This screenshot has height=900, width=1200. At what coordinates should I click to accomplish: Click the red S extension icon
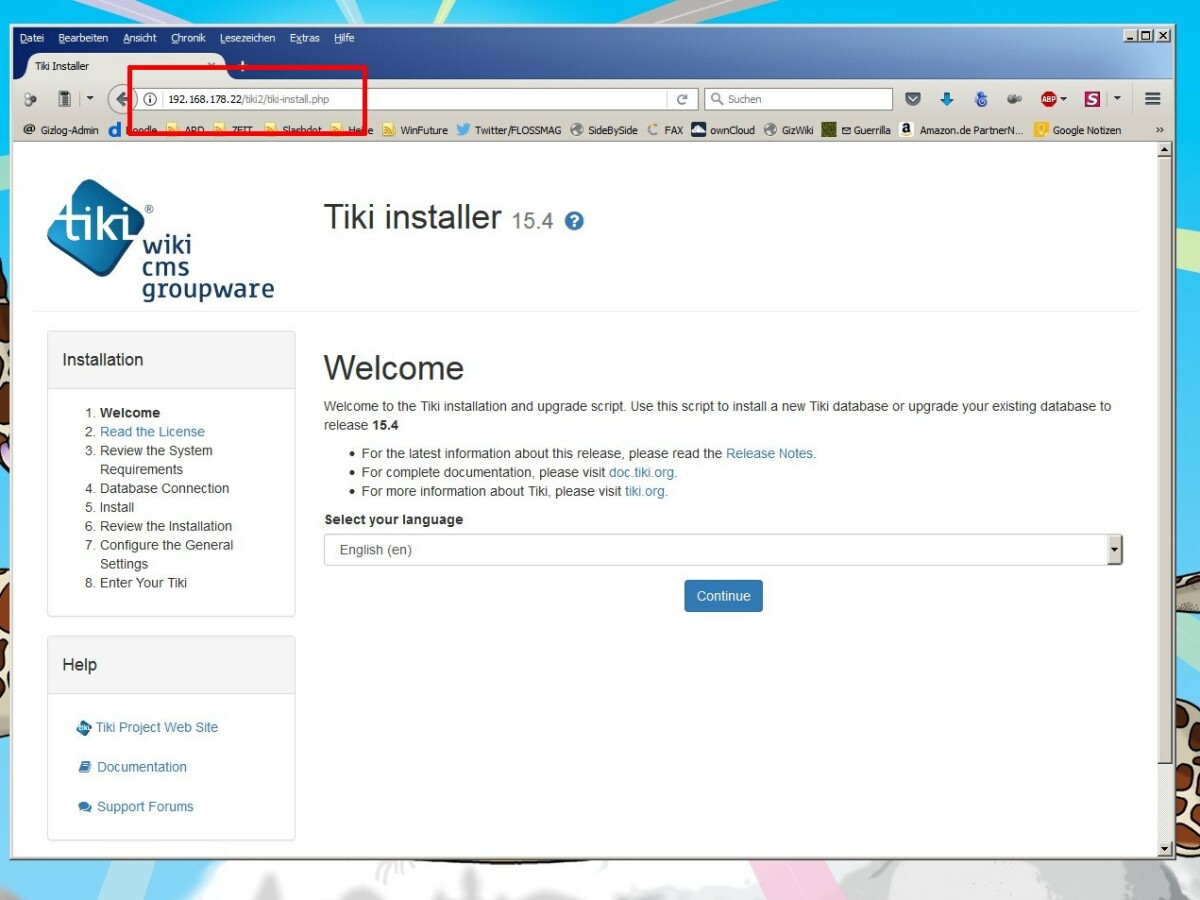point(1092,99)
